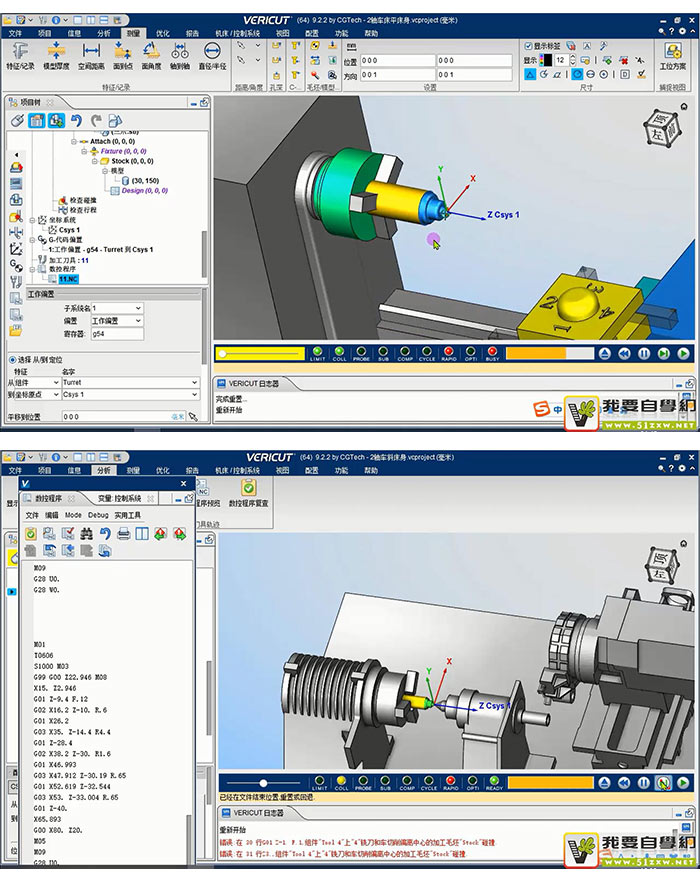Screen dimensions: 700x878
Task: Toggle LIMIT indicator in top window status bar
Action: 318,353
